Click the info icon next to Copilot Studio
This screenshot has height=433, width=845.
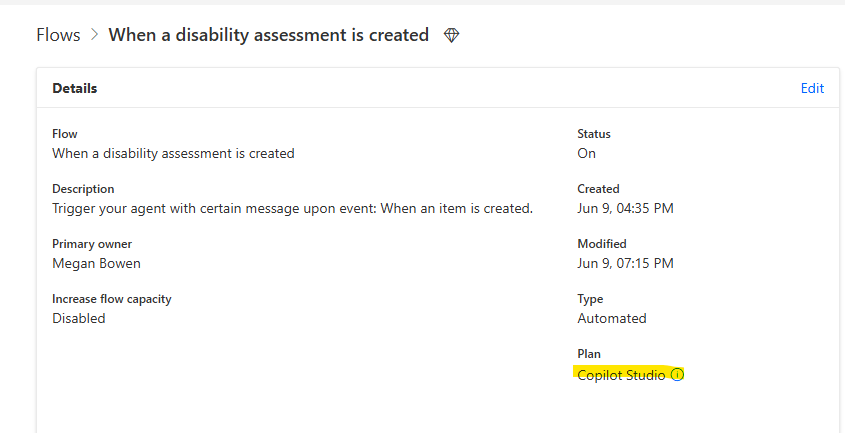pos(677,375)
